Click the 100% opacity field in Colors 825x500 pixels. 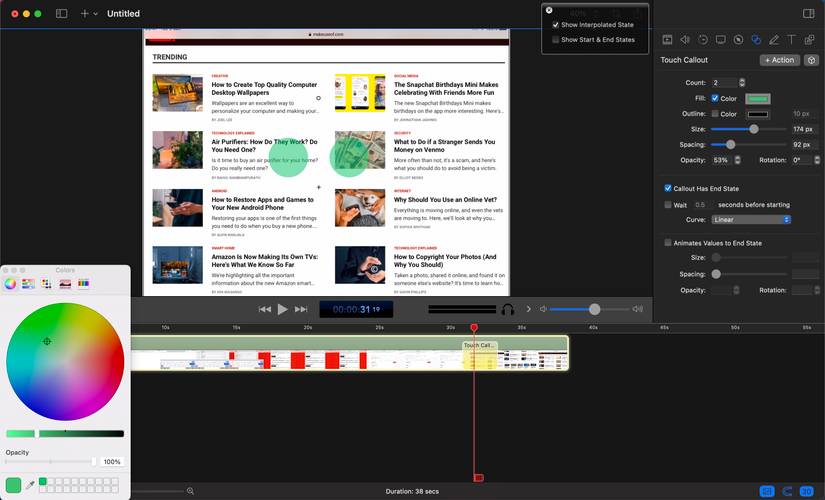[x=112, y=462]
